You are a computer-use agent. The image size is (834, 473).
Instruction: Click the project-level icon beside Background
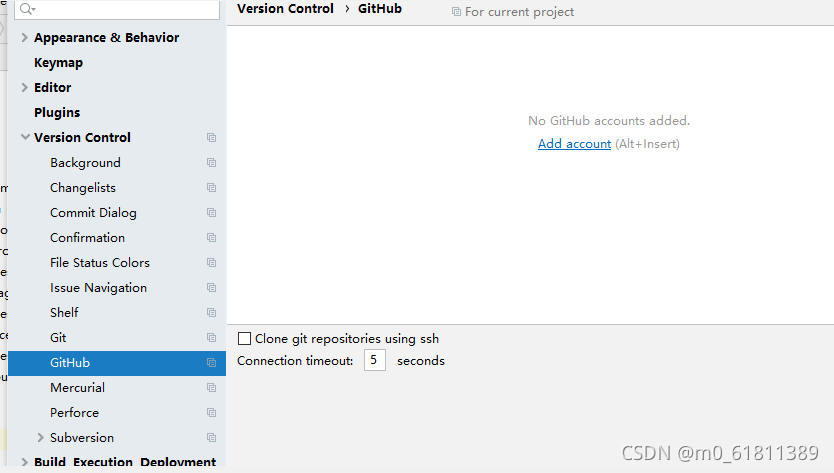coord(211,163)
